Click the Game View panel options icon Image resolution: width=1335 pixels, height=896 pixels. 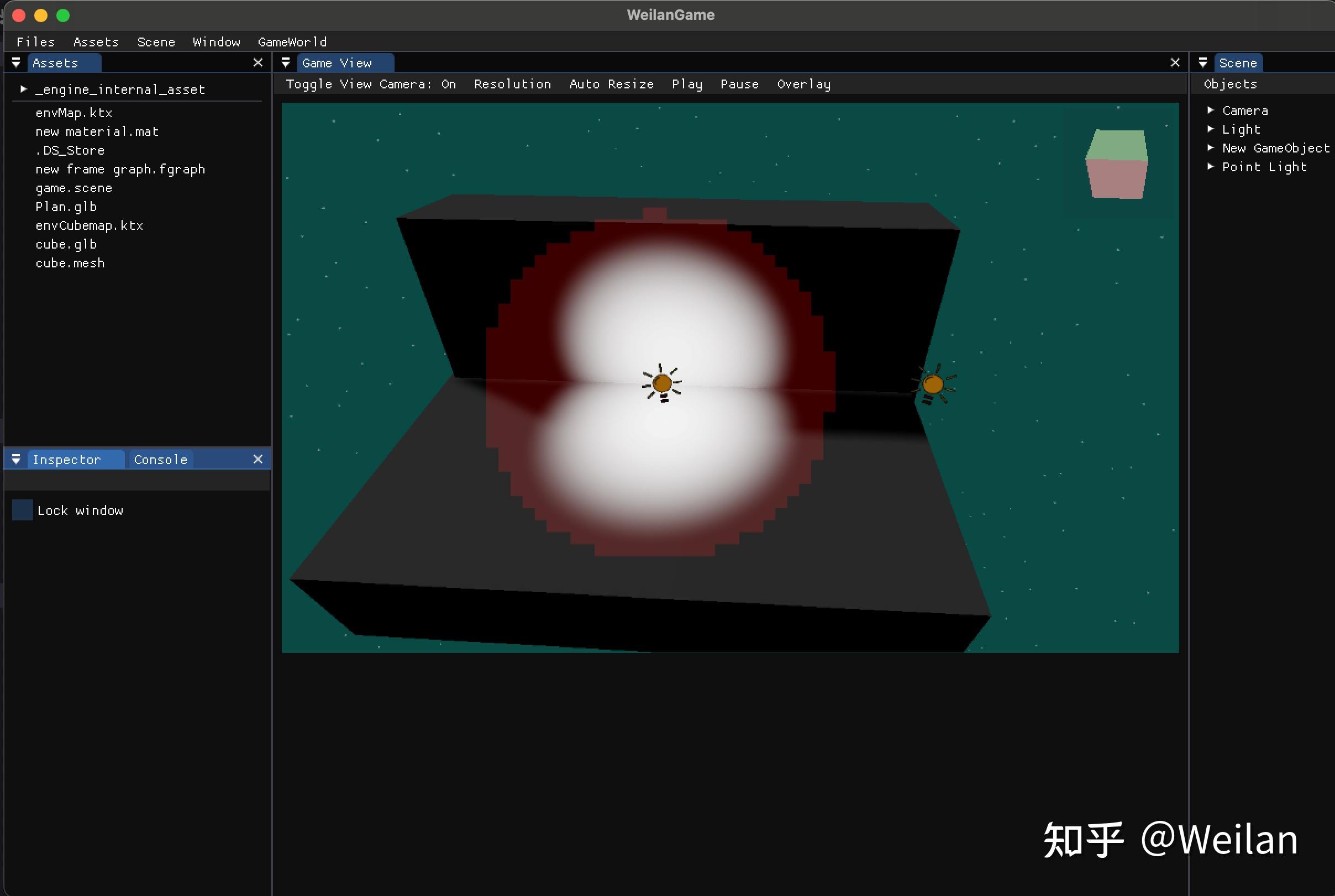[286, 63]
